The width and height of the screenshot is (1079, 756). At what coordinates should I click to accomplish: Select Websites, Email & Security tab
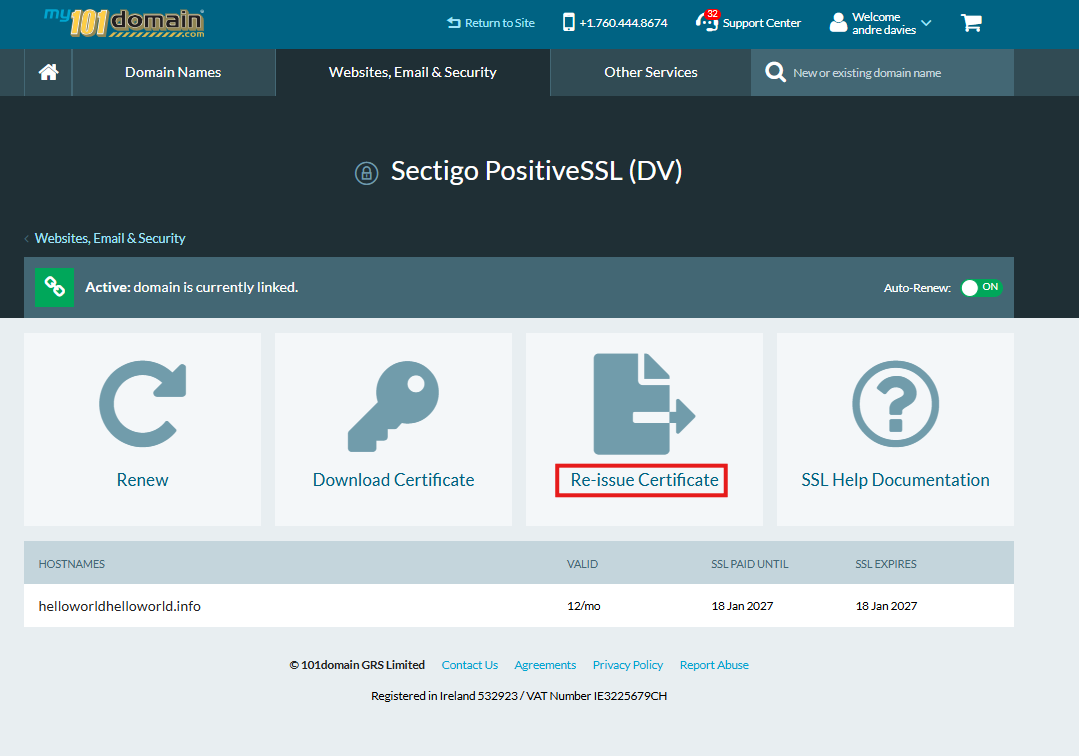click(x=412, y=72)
